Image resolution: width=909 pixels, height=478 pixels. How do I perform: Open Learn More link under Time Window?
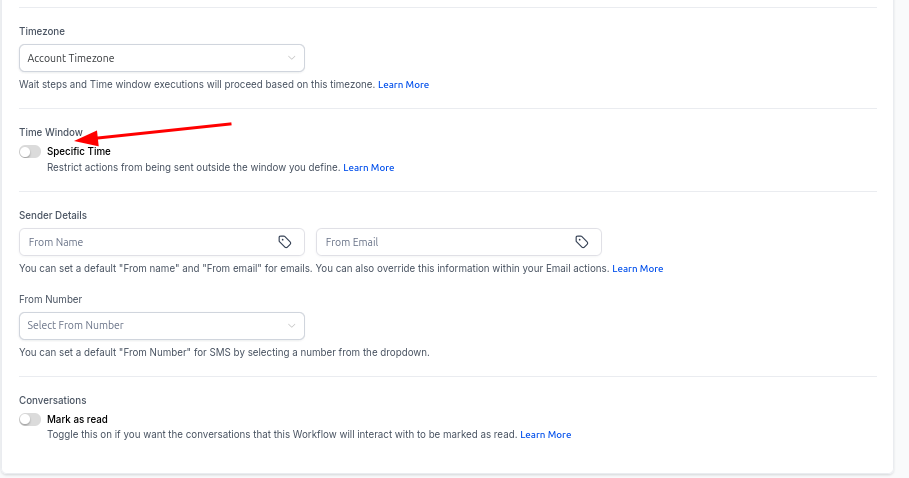tap(368, 168)
